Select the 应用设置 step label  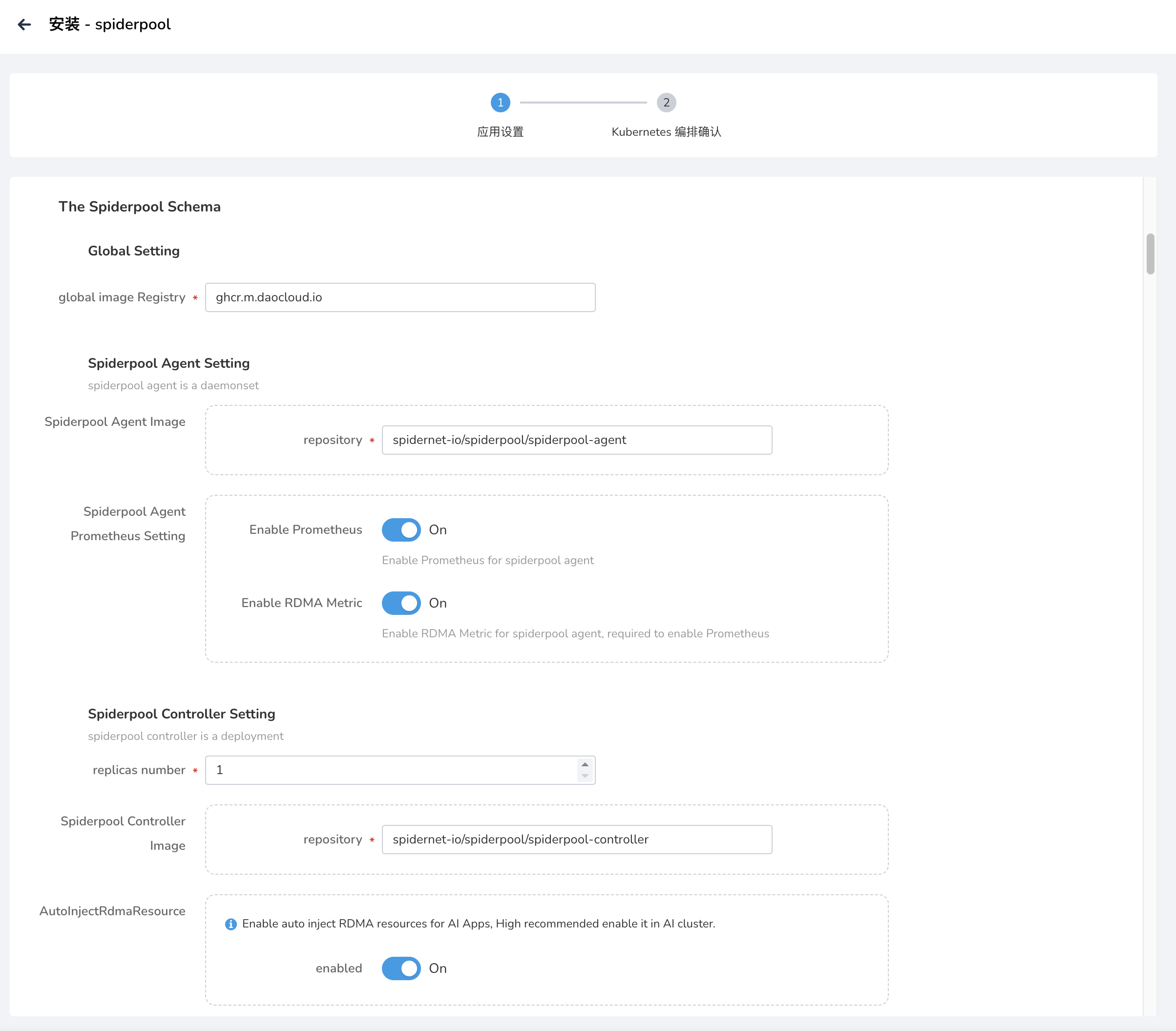[500, 132]
